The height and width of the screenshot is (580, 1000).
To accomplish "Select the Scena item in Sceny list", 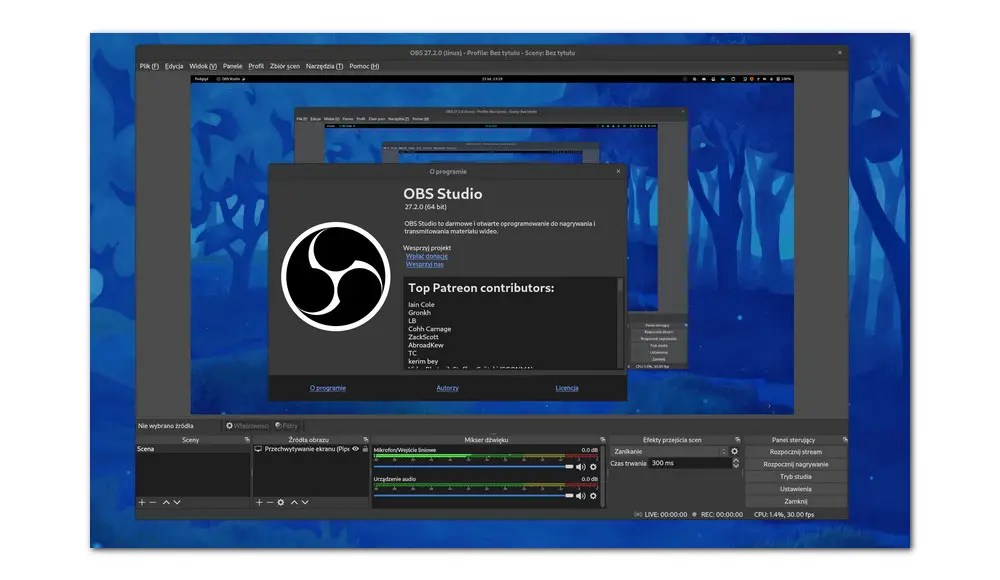I will point(193,449).
